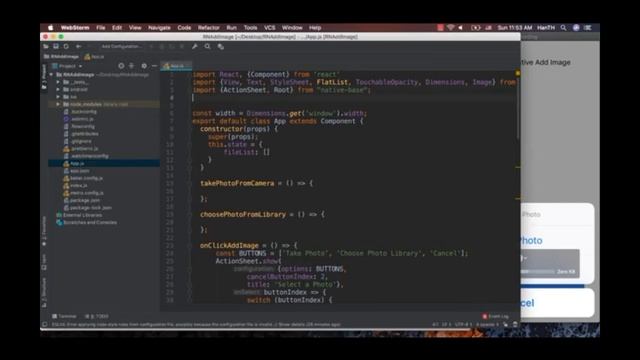This screenshot has height=360, width=640.
Task: Click the Event Log icon at bottom right
Action: pyautogui.click(x=484, y=316)
